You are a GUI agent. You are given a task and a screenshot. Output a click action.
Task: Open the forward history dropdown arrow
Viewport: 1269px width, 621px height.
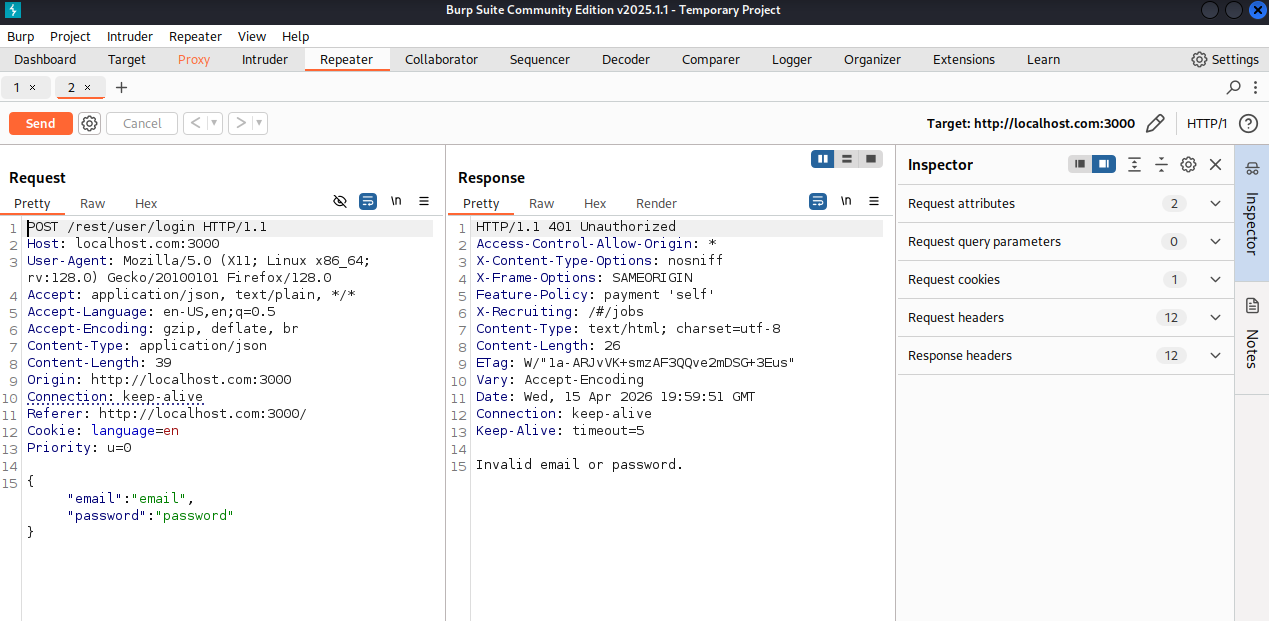(259, 123)
